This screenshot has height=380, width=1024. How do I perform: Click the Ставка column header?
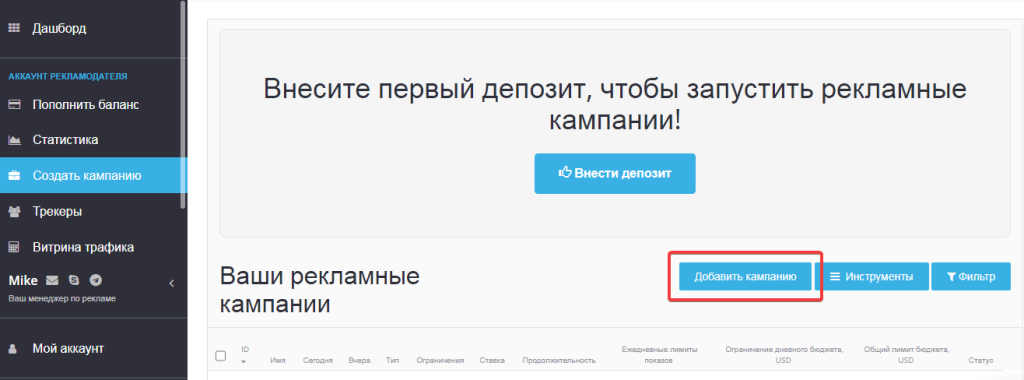coord(492,360)
